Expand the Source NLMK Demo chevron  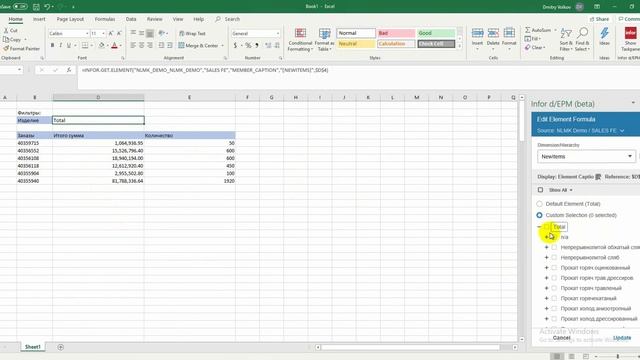pyautogui.click(x=622, y=131)
